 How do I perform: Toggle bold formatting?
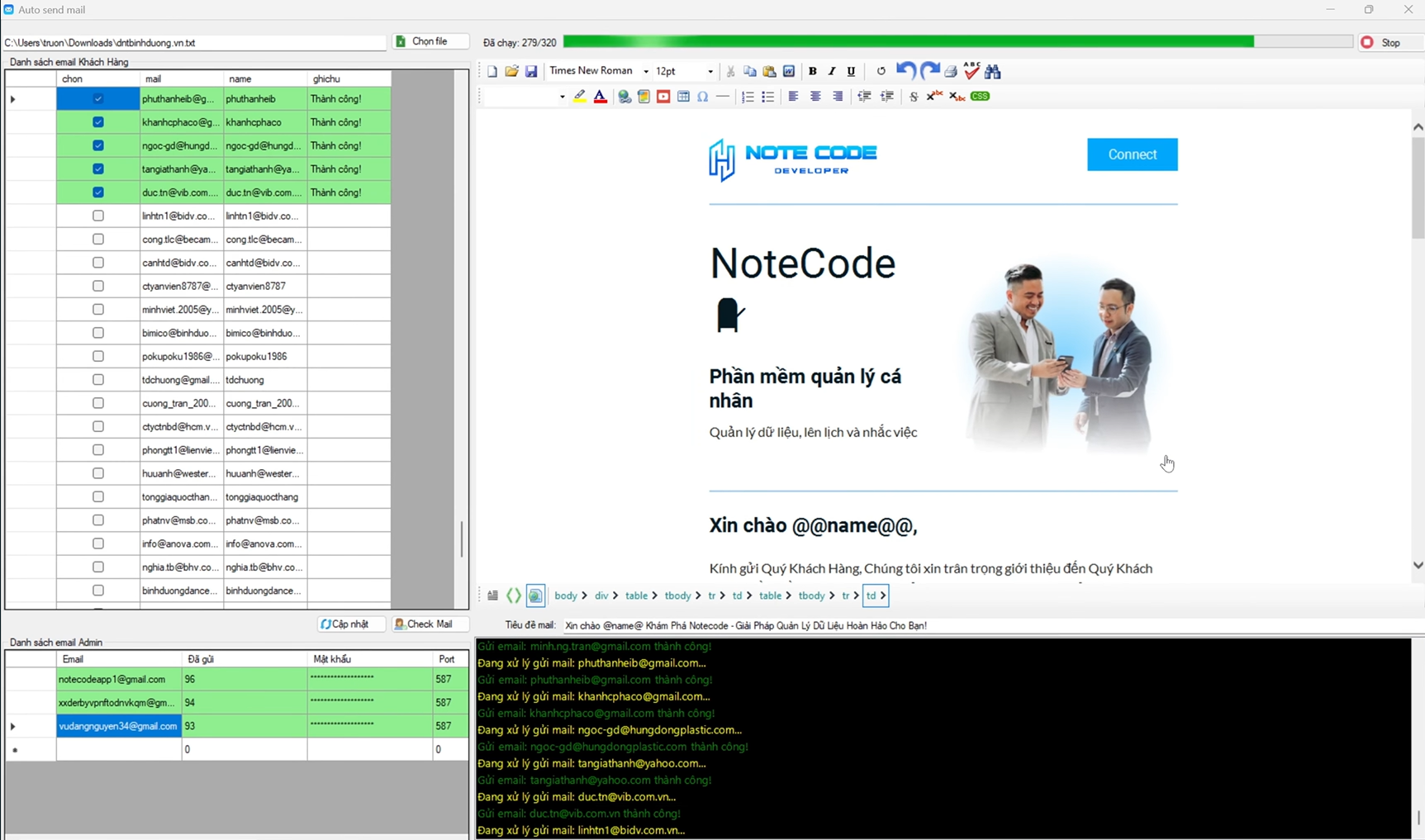(x=812, y=72)
